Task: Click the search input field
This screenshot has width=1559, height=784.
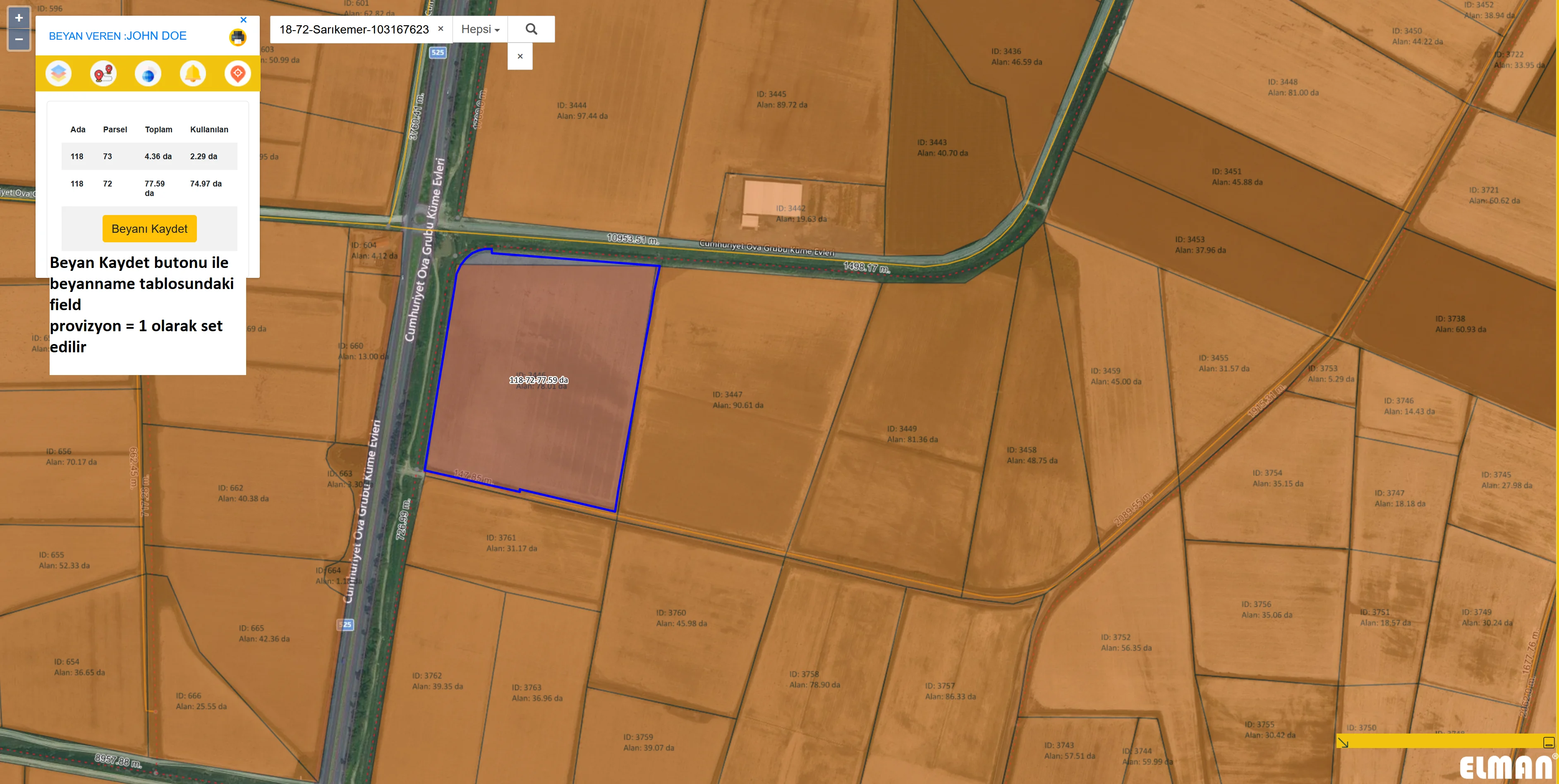Action: click(x=354, y=29)
